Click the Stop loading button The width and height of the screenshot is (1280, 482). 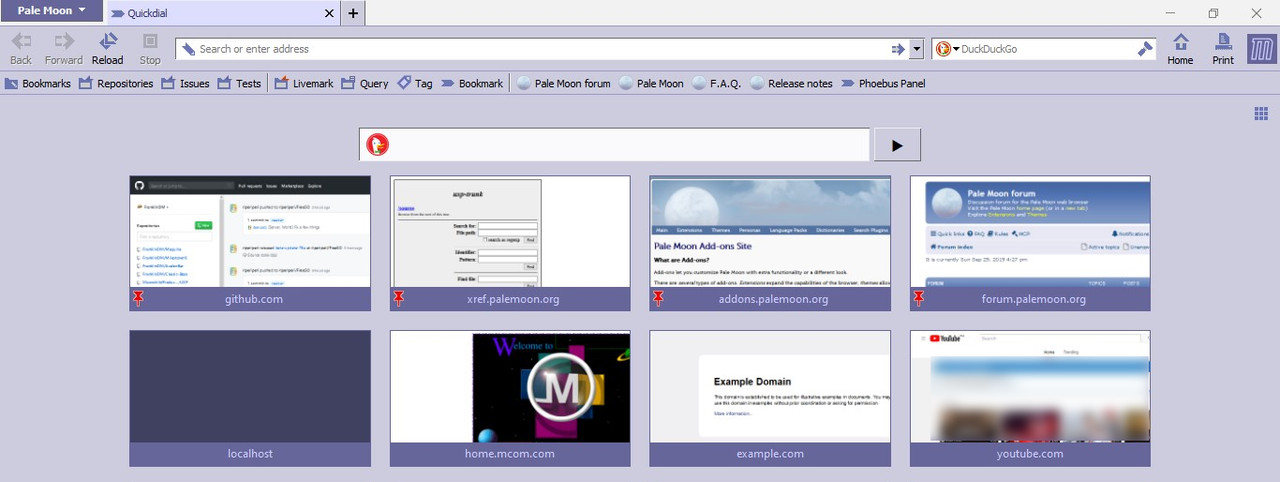(x=150, y=48)
